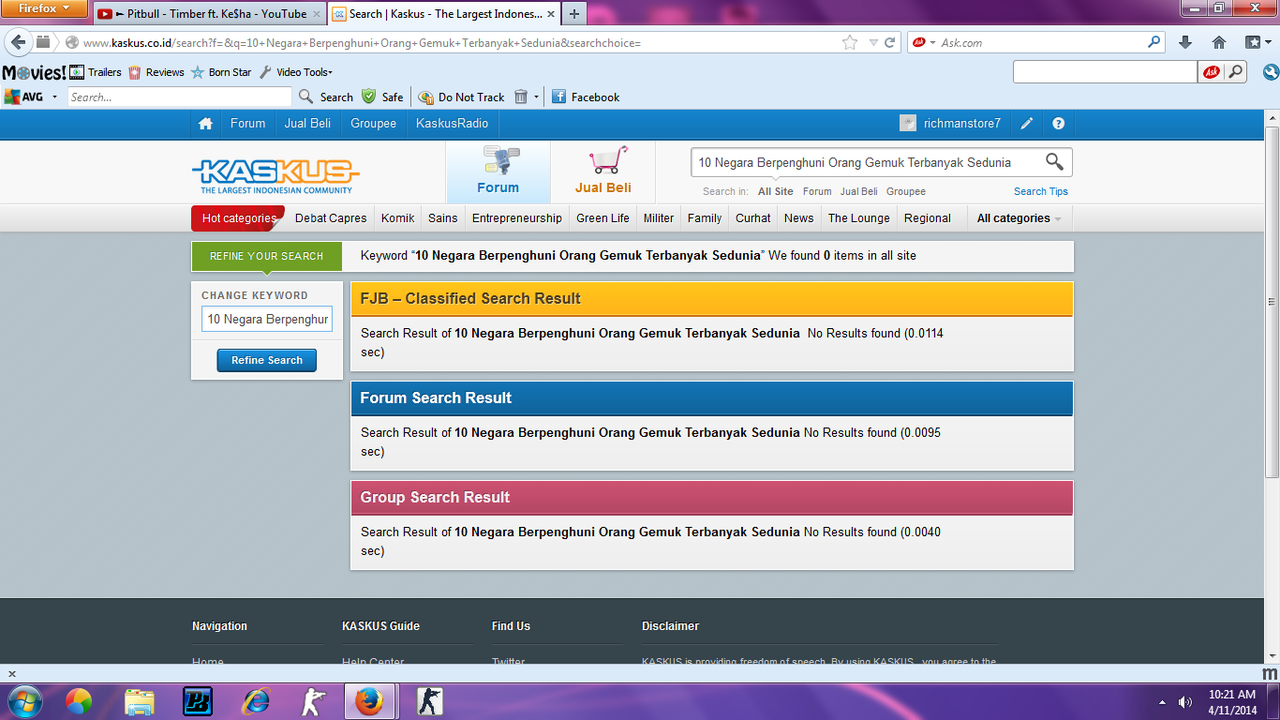
Task: Bookmark this page with the star icon
Action: coord(850,42)
